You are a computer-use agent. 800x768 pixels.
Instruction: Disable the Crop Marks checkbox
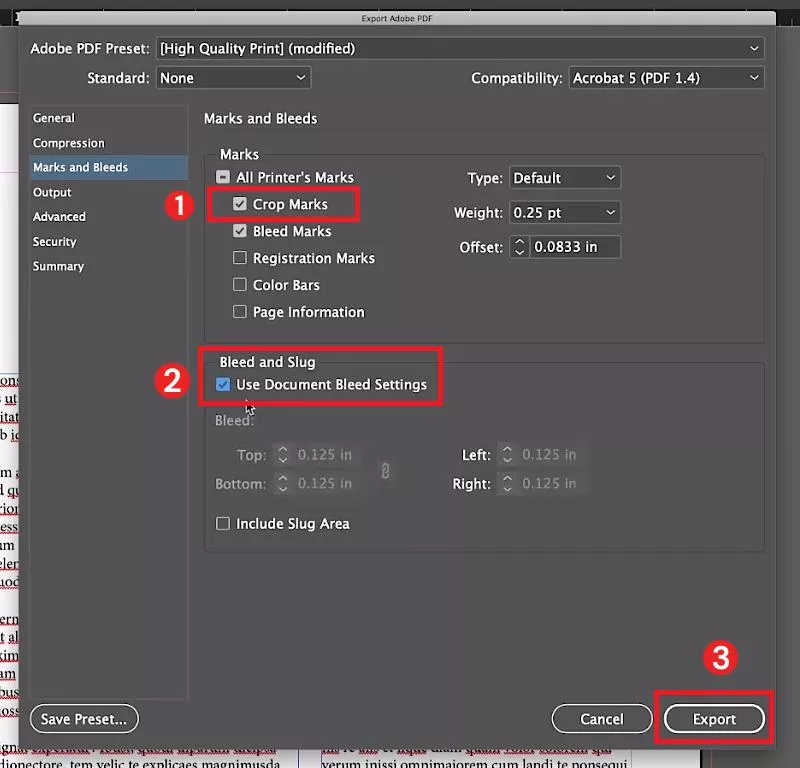click(239, 204)
